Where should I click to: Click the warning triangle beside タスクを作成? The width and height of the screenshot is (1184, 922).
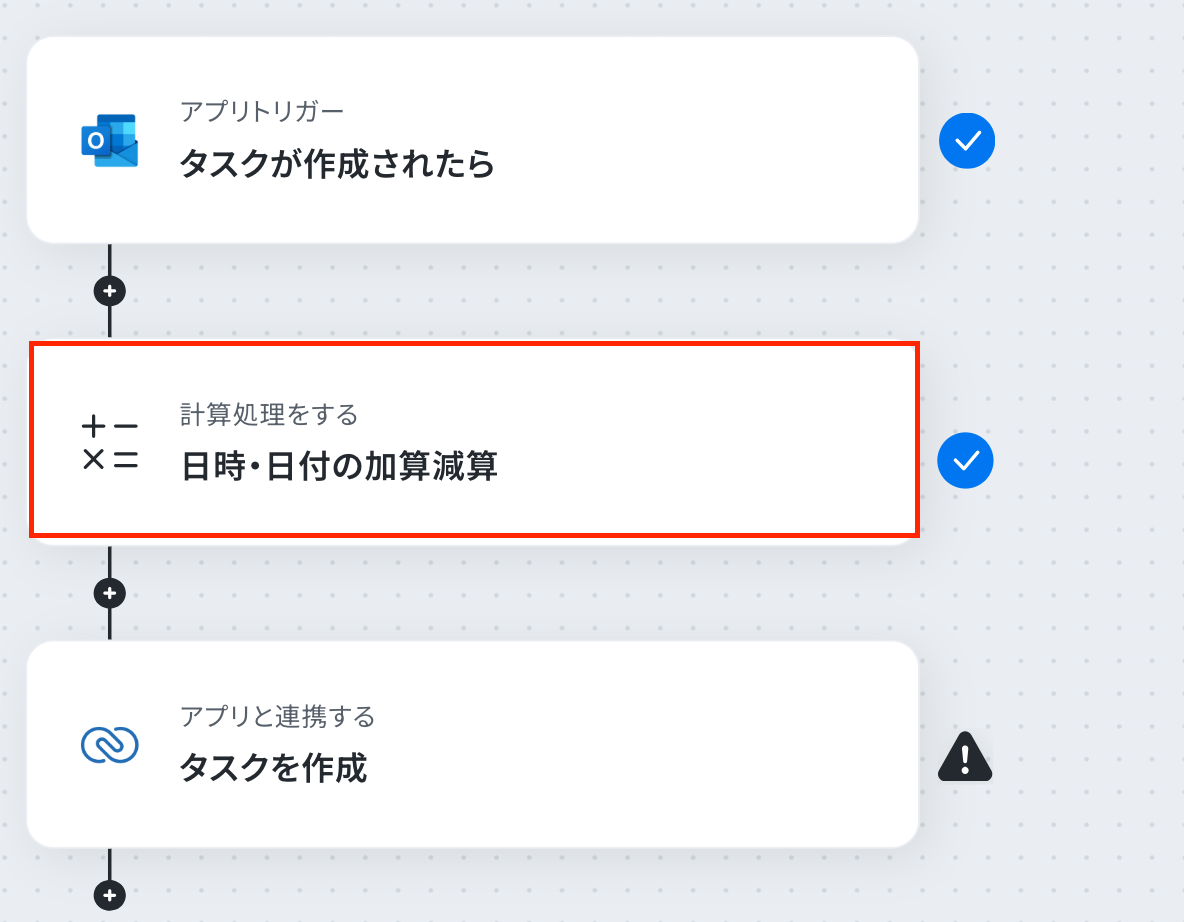pyautogui.click(x=965, y=756)
